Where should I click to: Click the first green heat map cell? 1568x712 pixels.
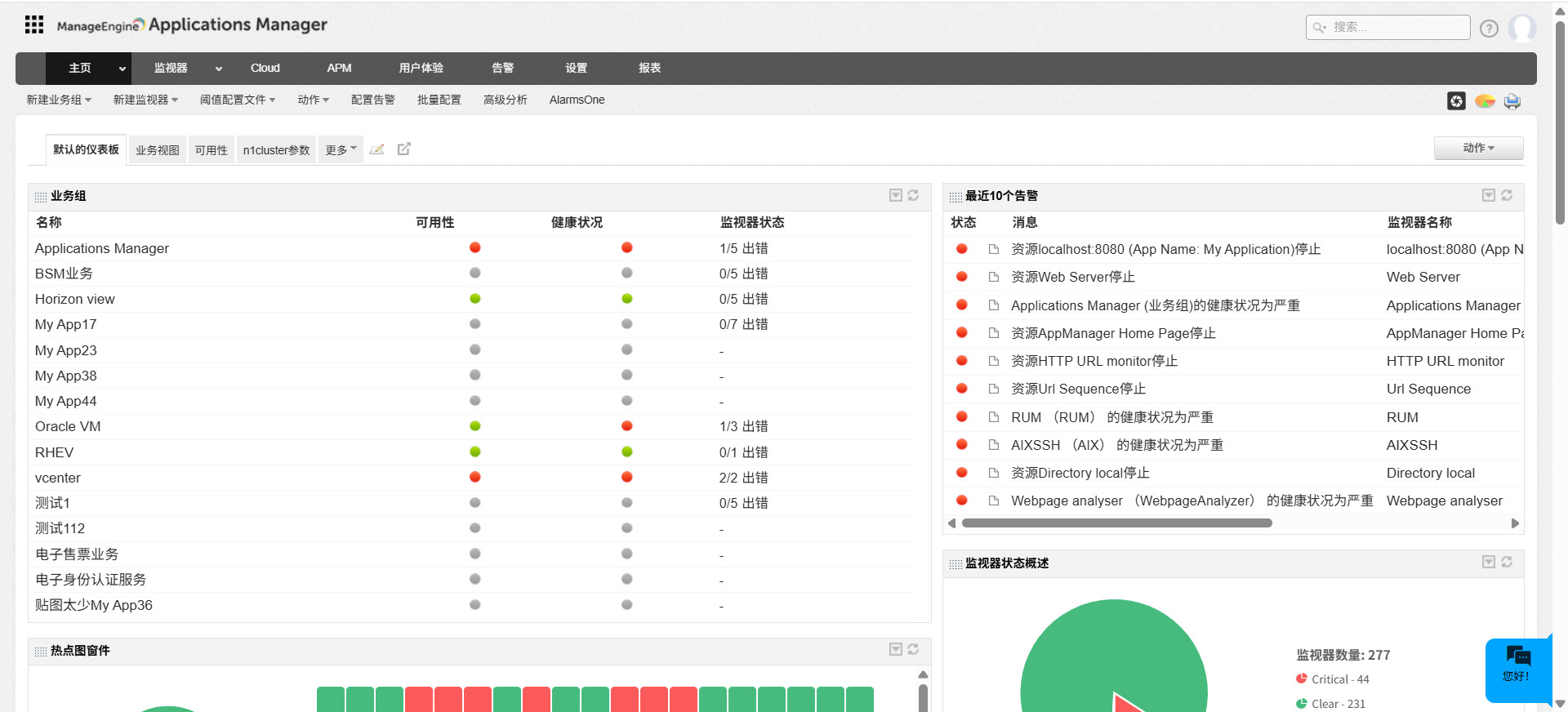point(331,699)
